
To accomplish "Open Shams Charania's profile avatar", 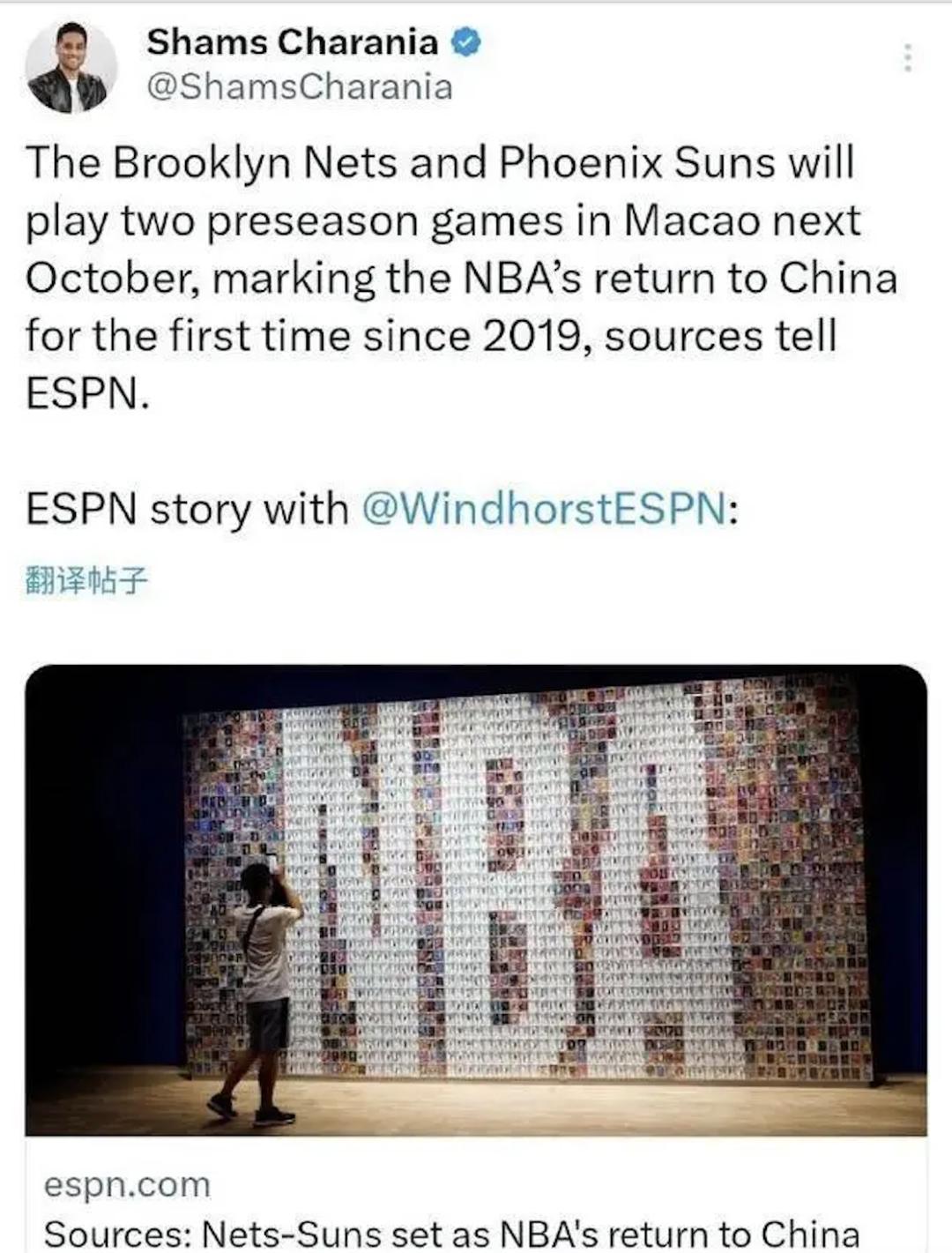I will [71, 67].
